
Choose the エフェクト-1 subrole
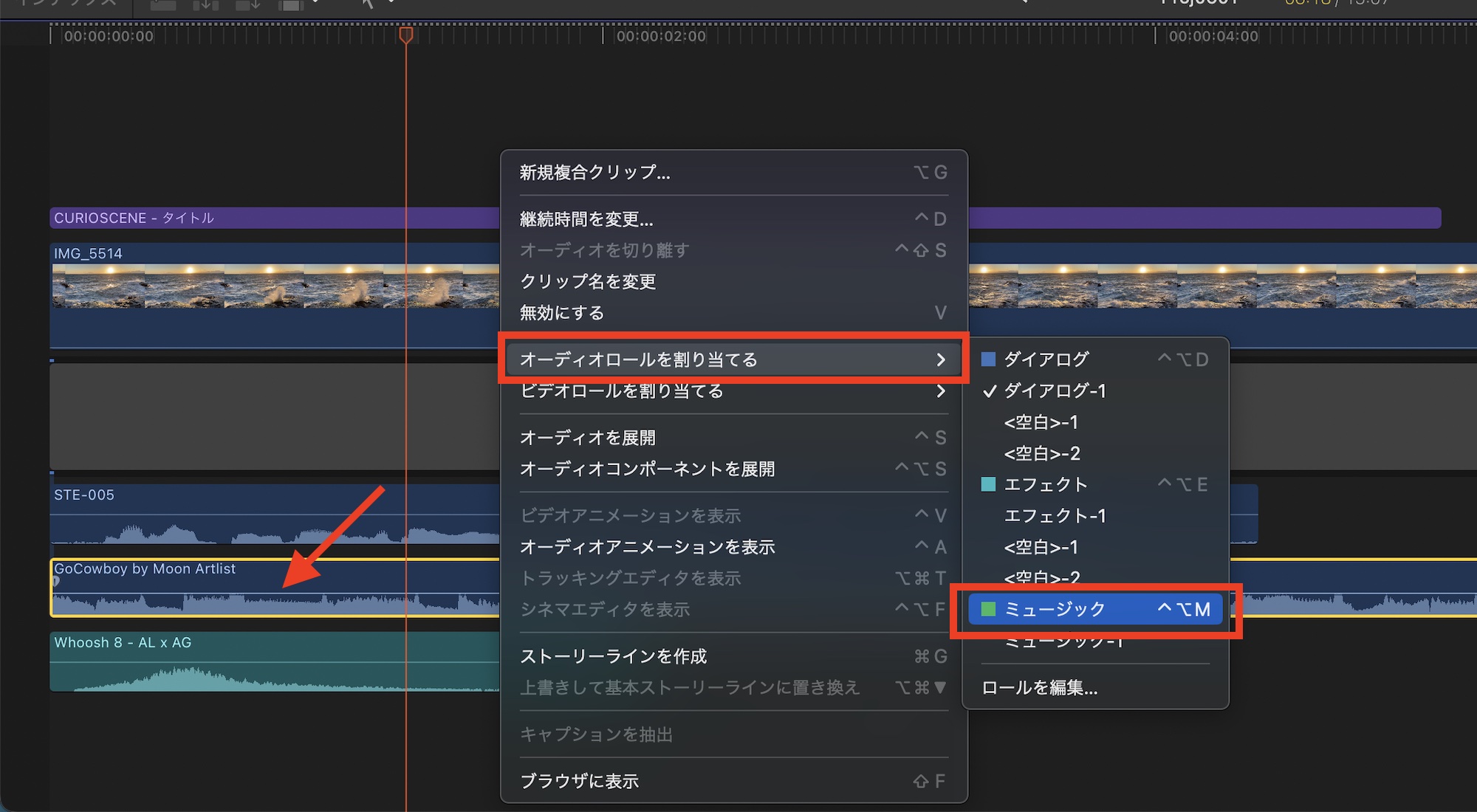[x=1055, y=515]
